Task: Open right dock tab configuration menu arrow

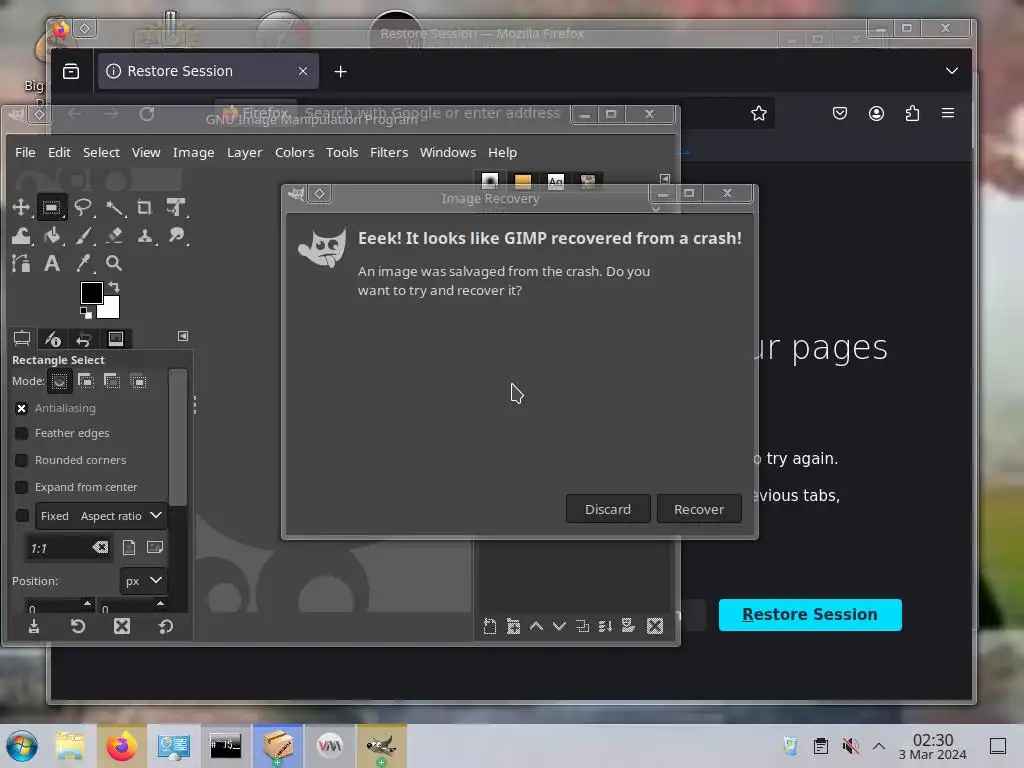Action: [x=665, y=179]
